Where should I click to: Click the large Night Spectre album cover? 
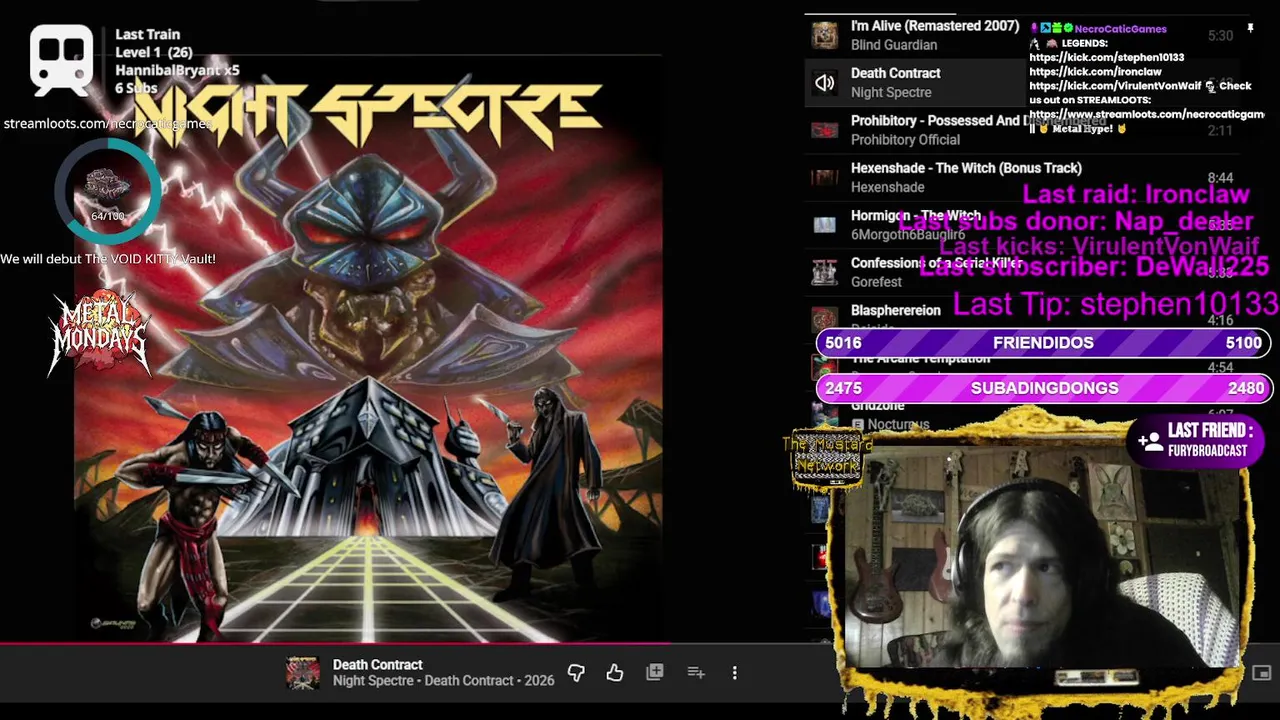(368, 350)
